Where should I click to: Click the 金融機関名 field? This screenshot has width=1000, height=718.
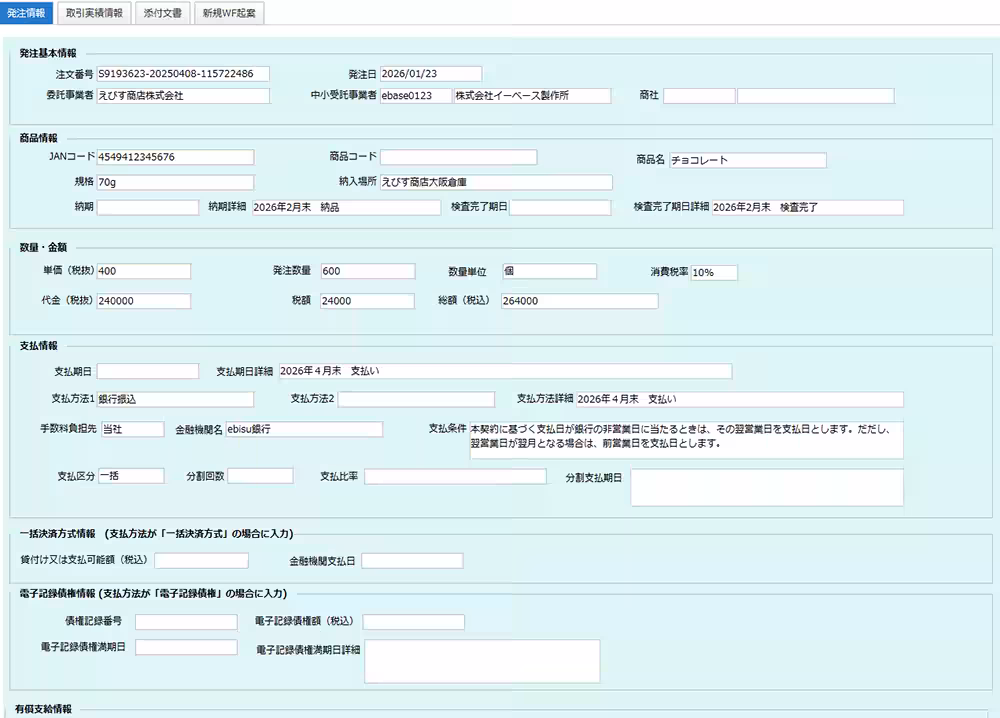pyautogui.click(x=303, y=429)
